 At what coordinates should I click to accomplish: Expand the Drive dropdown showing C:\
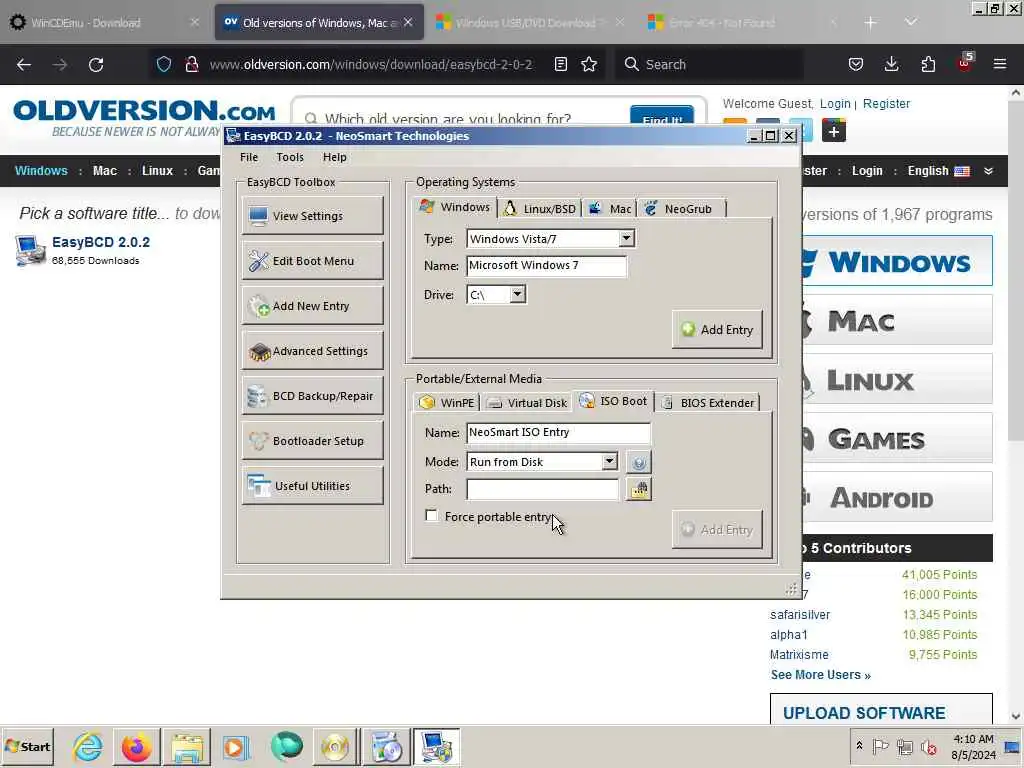coord(517,295)
